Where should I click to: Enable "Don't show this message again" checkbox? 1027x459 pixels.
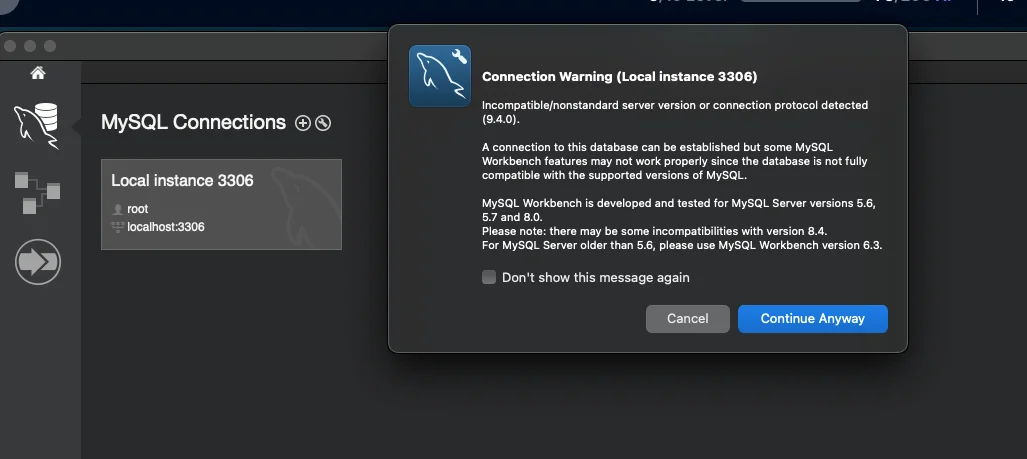(x=489, y=277)
